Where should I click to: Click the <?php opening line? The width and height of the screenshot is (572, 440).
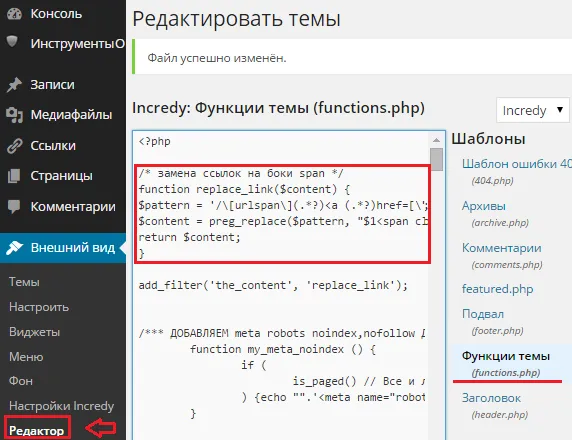coord(154,142)
